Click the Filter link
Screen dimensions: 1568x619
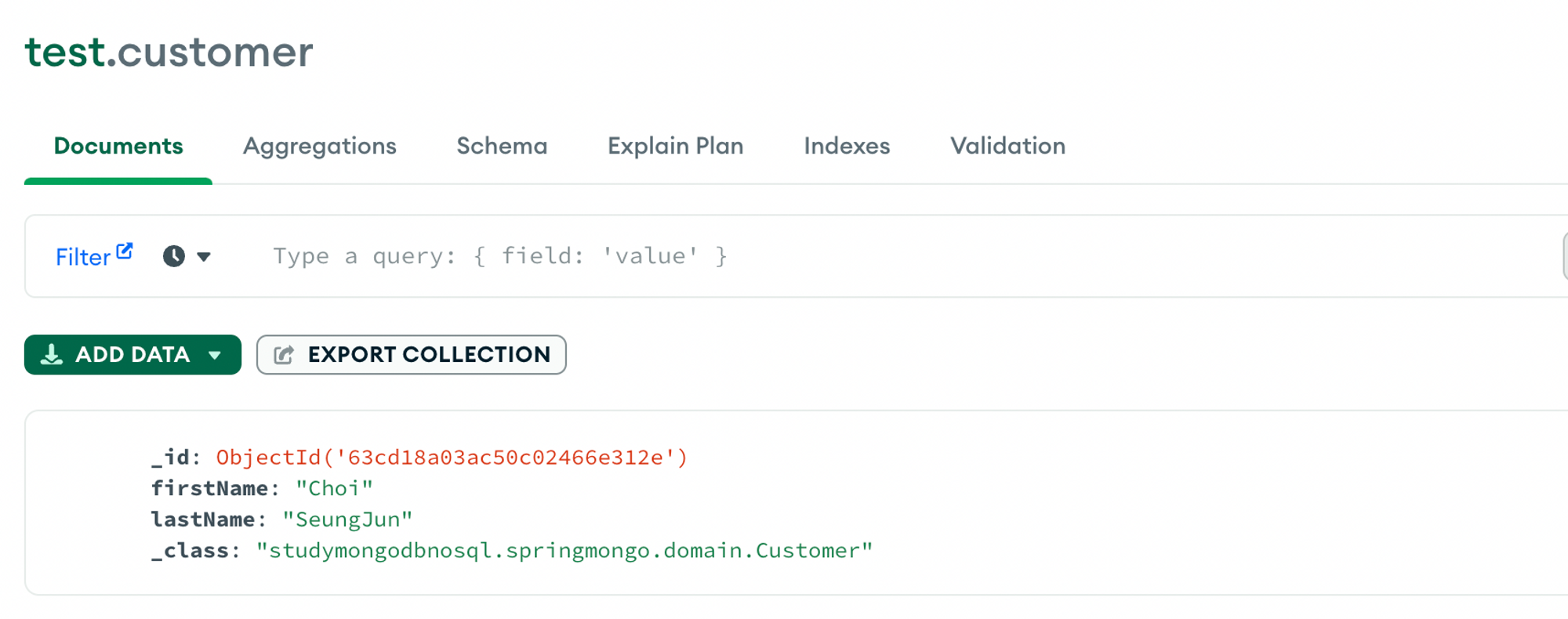tap(83, 257)
